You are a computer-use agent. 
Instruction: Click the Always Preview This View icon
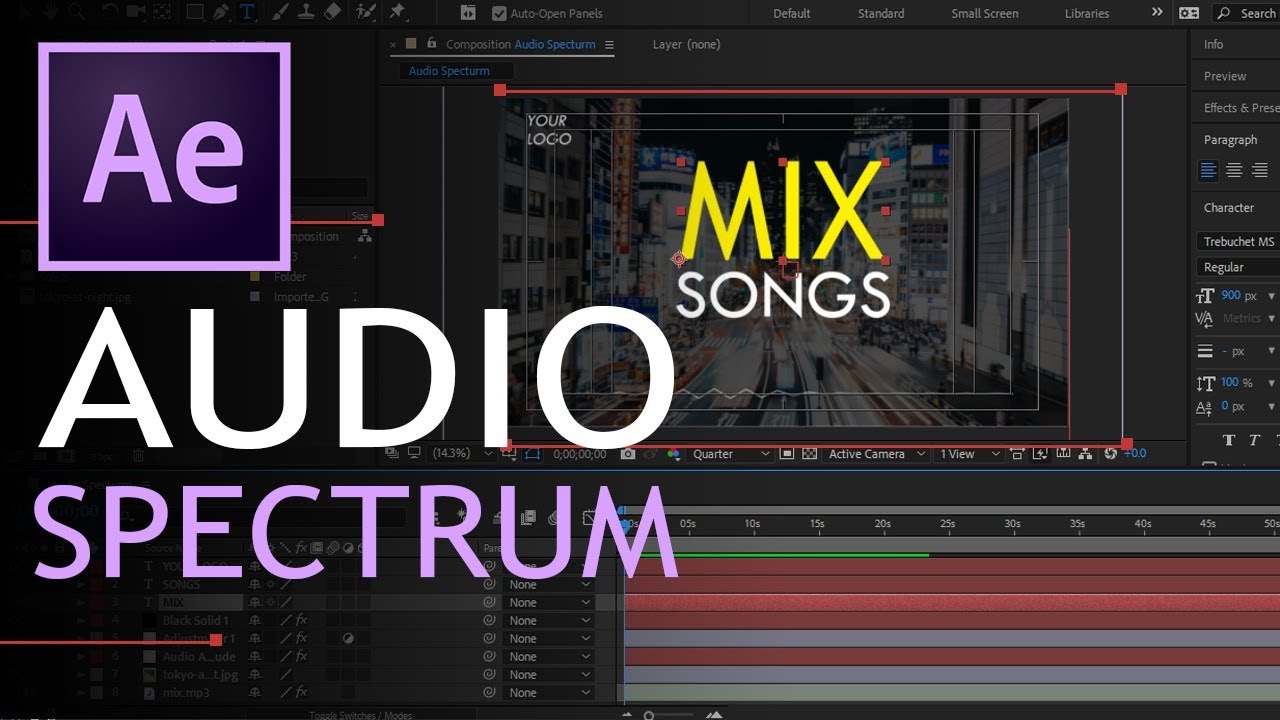coord(391,453)
